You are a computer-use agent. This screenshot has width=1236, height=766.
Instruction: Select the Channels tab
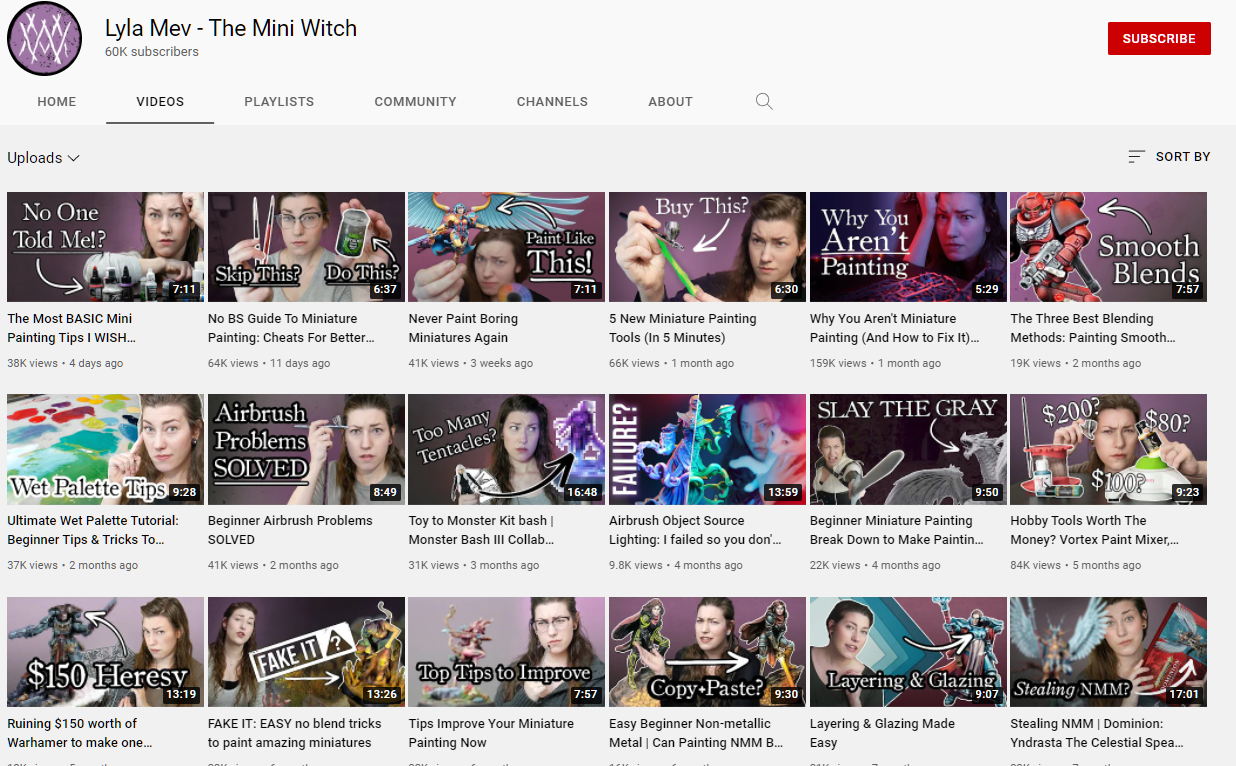pos(552,102)
